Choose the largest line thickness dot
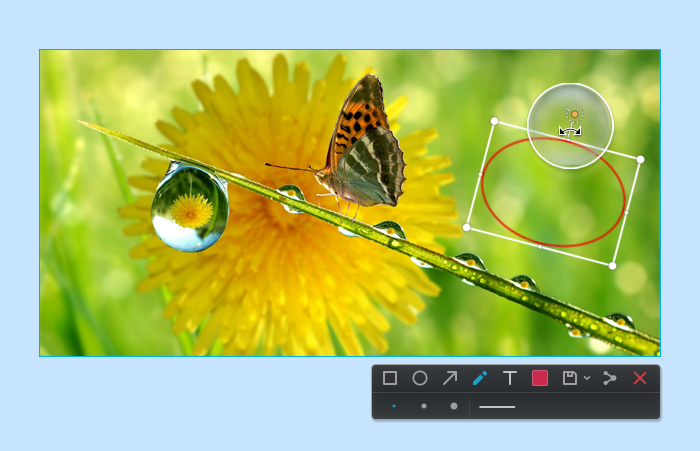 pyautogui.click(x=454, y=406)
